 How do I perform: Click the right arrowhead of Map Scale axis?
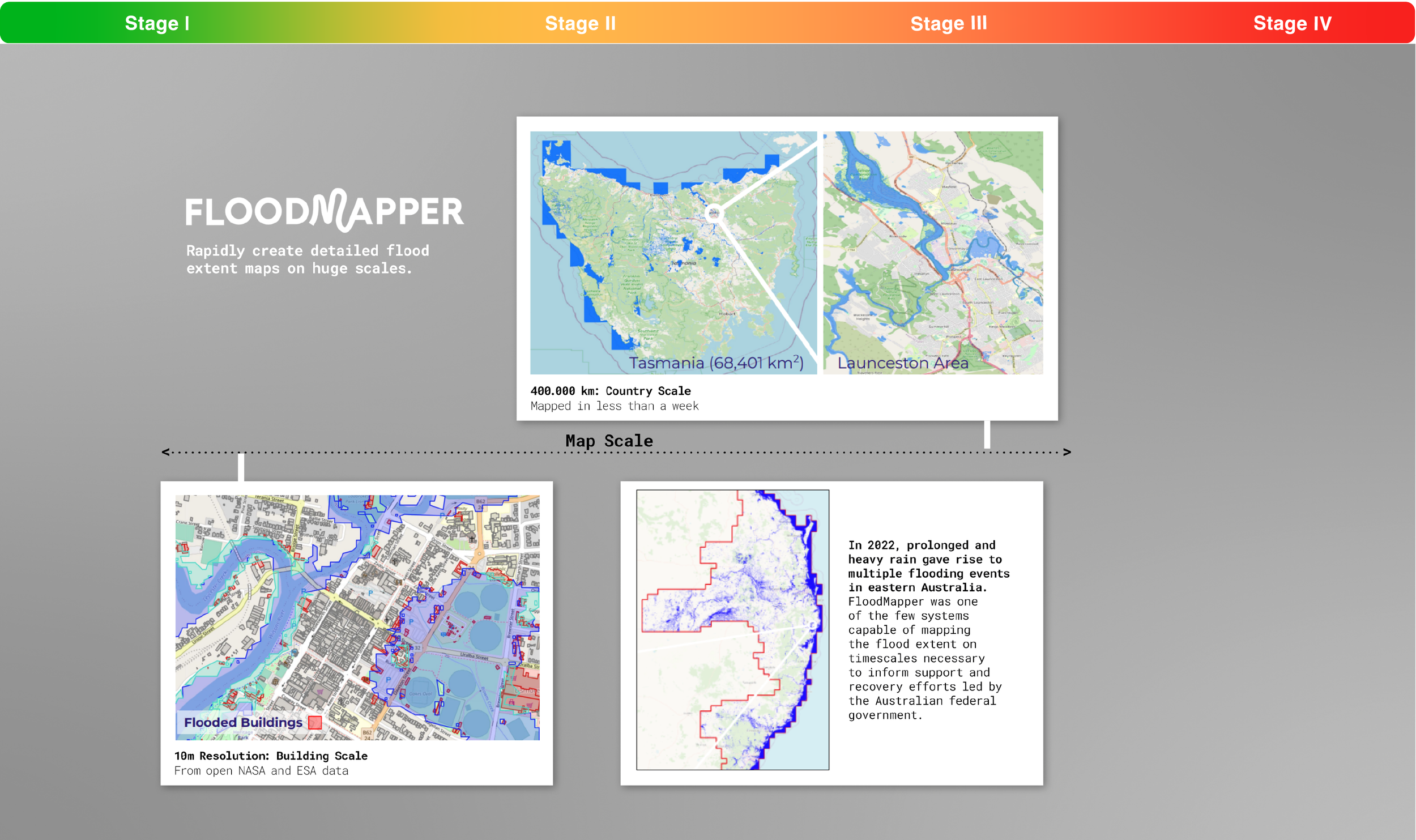click(1067, 452)
